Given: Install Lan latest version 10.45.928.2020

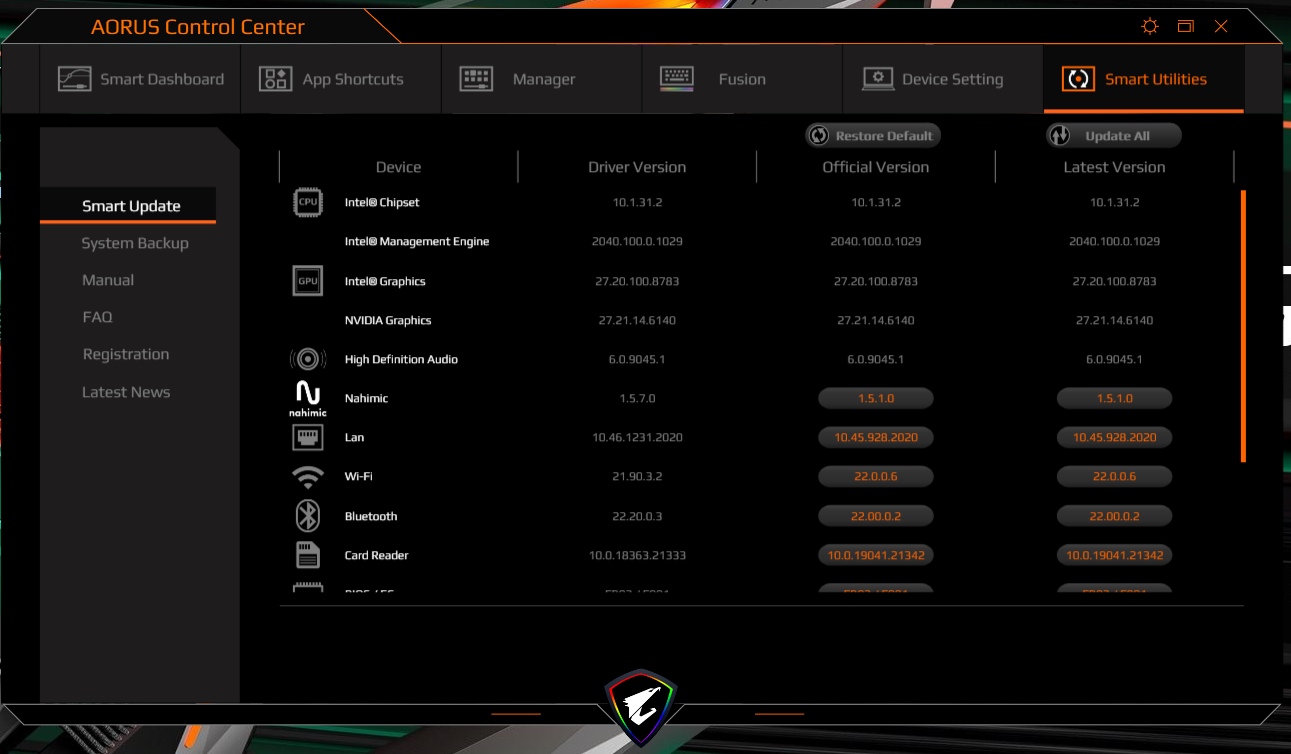Looking at the screenshot, I should click(1114, 437).
